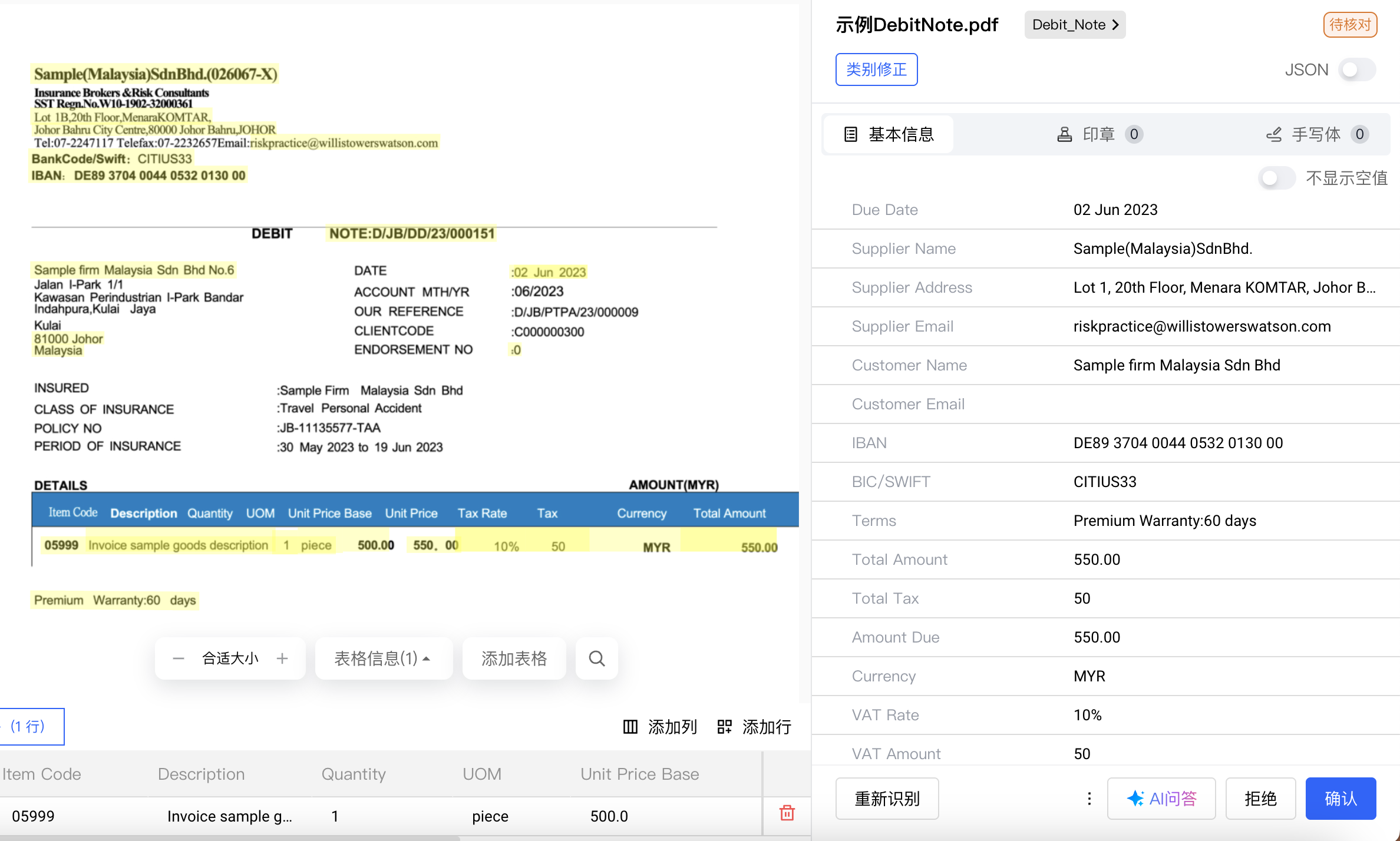Image resolution: width=1400 pixels, height=841 pixels.
Task: Toggle 不显示空值 switch on
Action: point(1276,178)
